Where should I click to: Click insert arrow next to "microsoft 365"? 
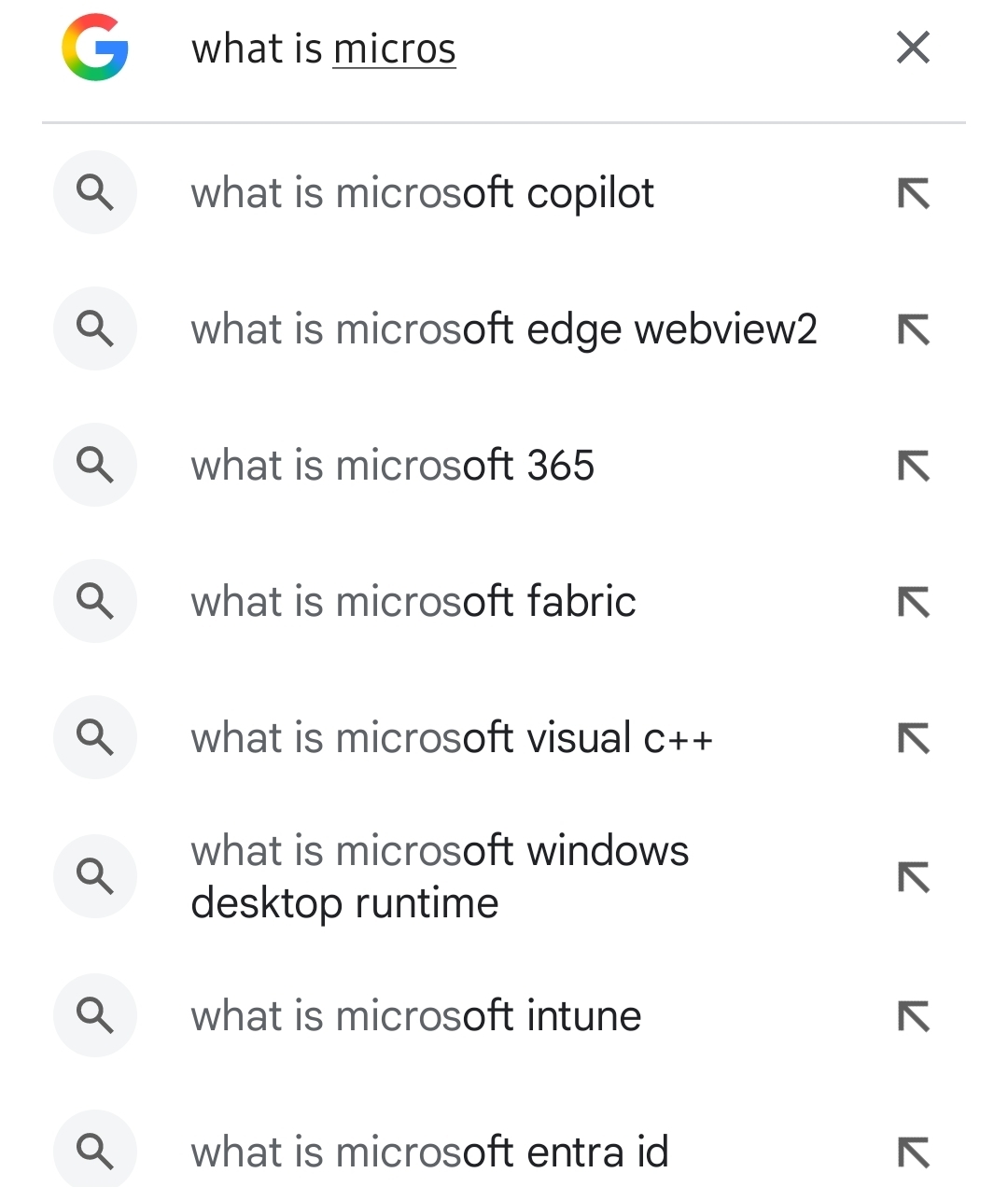click(x=913, y=466)
